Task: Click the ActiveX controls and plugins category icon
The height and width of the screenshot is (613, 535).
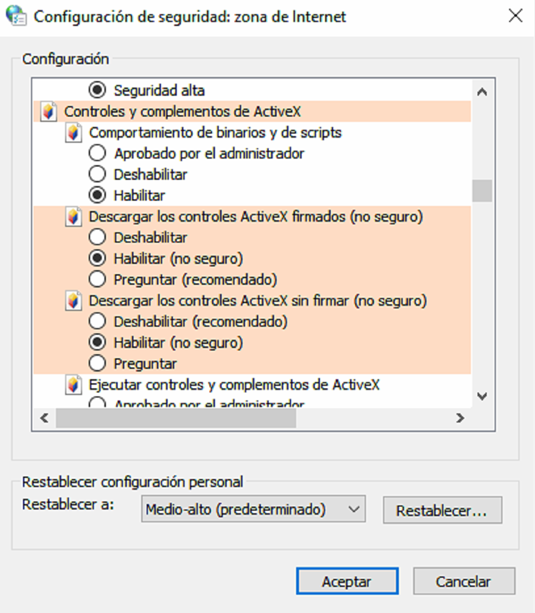Action: click(x=48, y=112)
